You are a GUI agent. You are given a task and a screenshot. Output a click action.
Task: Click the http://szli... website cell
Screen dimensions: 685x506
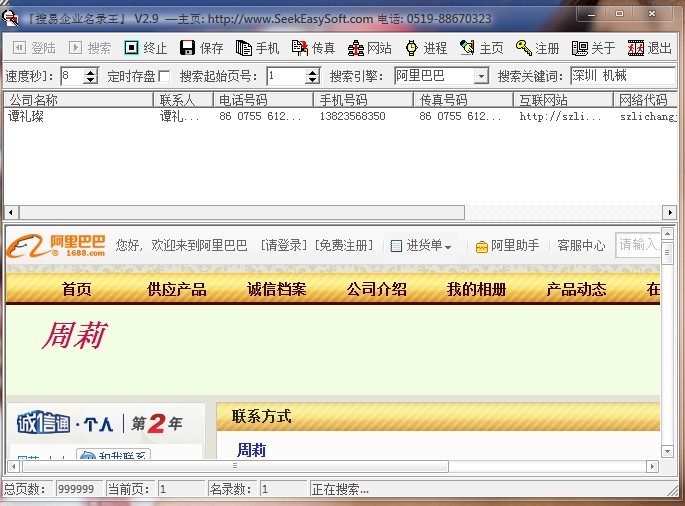pos(560,116)
